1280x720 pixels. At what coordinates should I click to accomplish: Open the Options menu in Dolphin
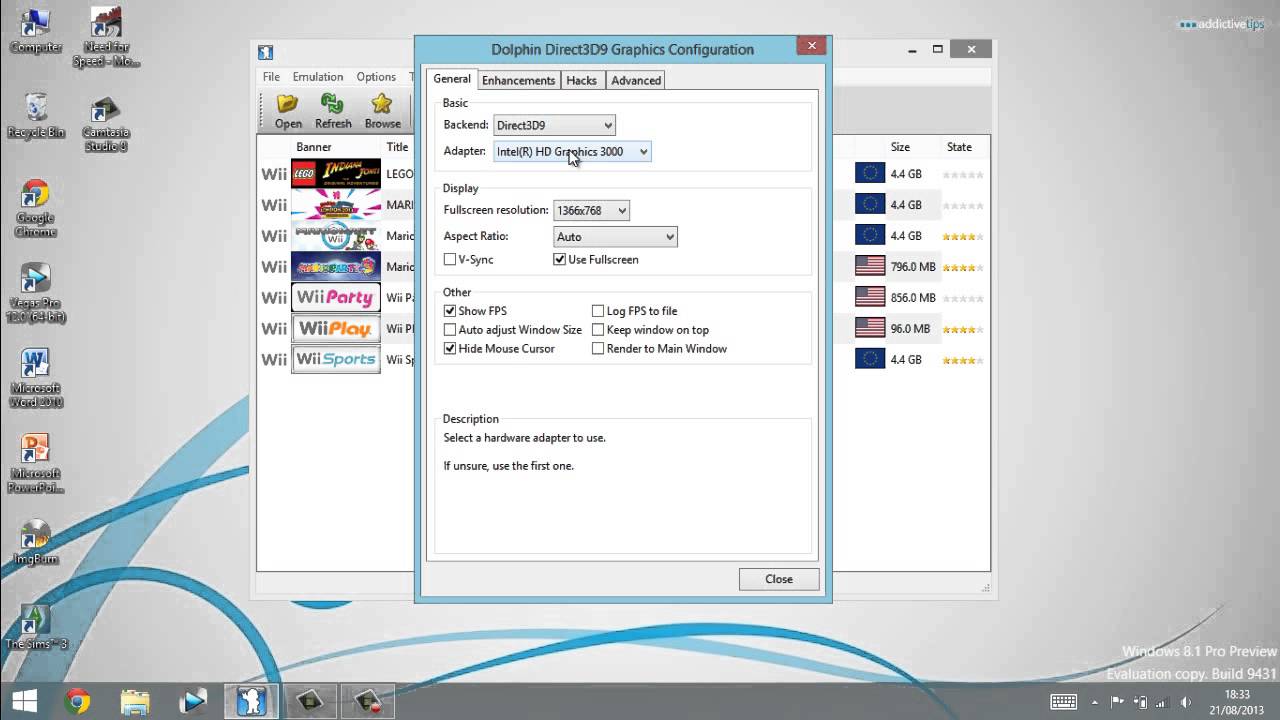(x=376, y=77)
